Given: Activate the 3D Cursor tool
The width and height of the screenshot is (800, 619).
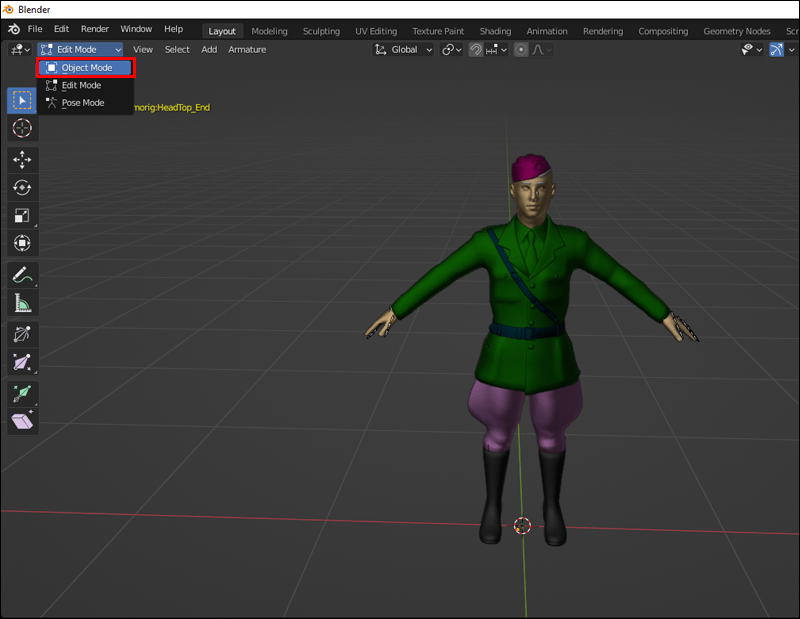Looking at the screenshot, I should click(x=22, y=128).
